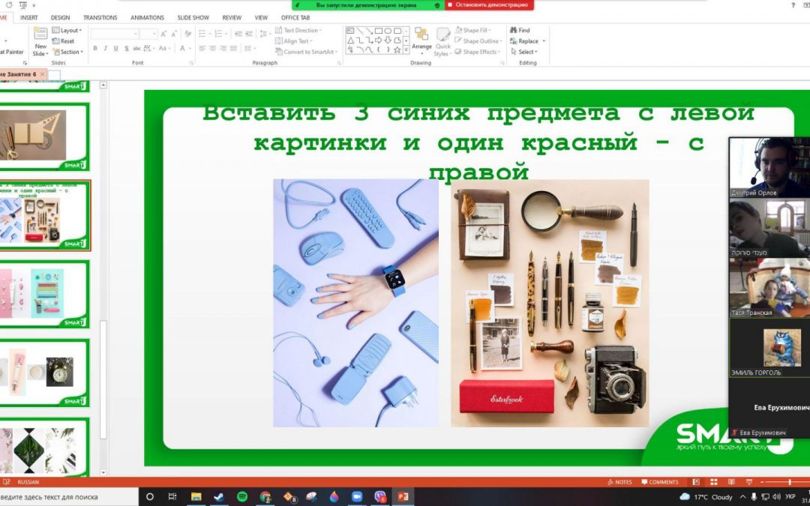The width and height of the screenshot is (810, 506).
Task: Toggle Center paragraph alignment
Action: tap(212, 49)
